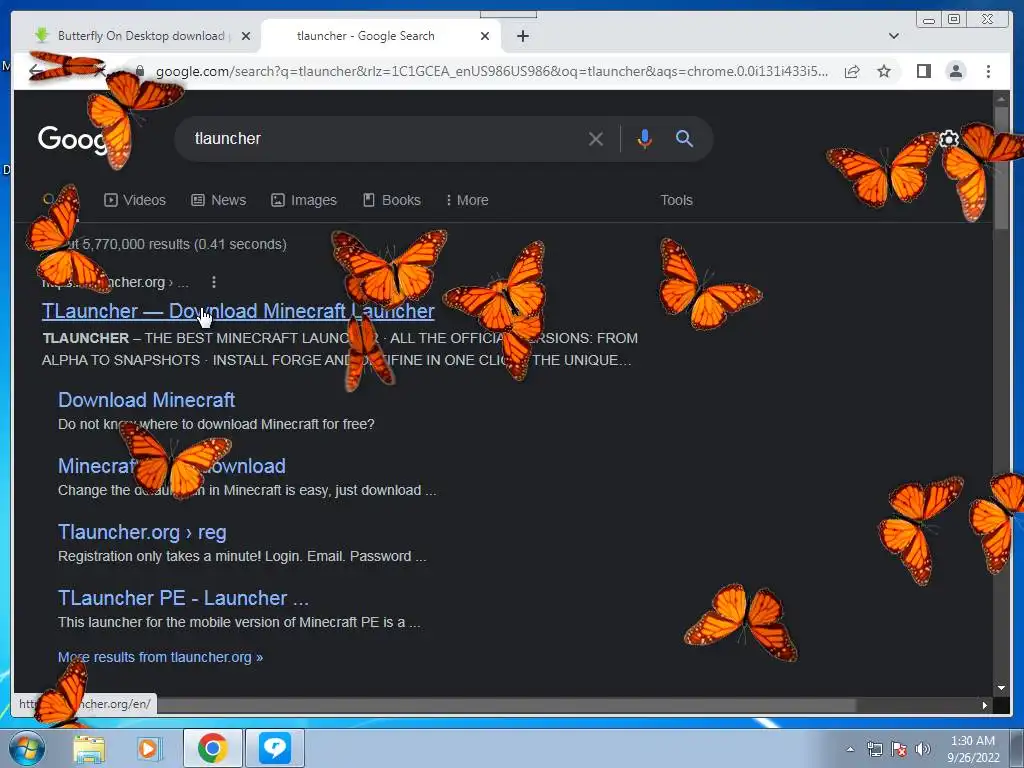Filter results by Videos
This screenshot has height=768, width=1024.
click(135, 200)
